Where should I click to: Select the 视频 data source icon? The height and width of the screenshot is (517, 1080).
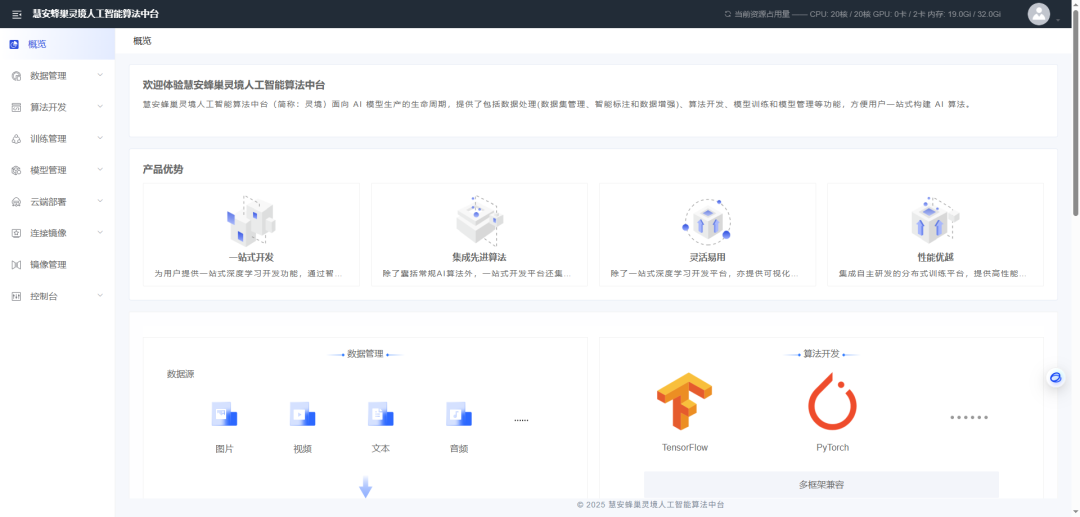coord(302,414)
